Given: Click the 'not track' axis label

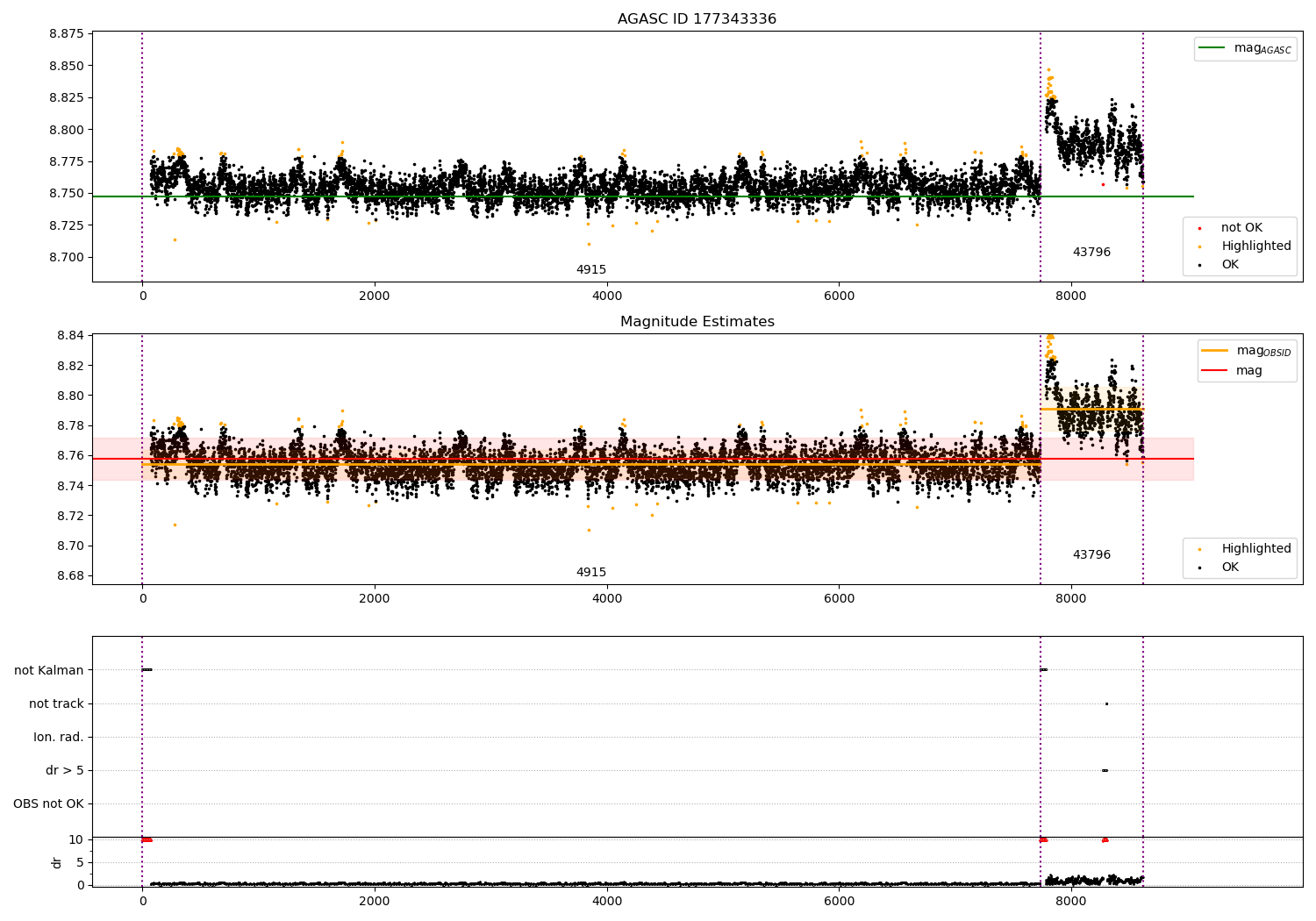Looking at the screenshot, I should click(x=56, y=704).
